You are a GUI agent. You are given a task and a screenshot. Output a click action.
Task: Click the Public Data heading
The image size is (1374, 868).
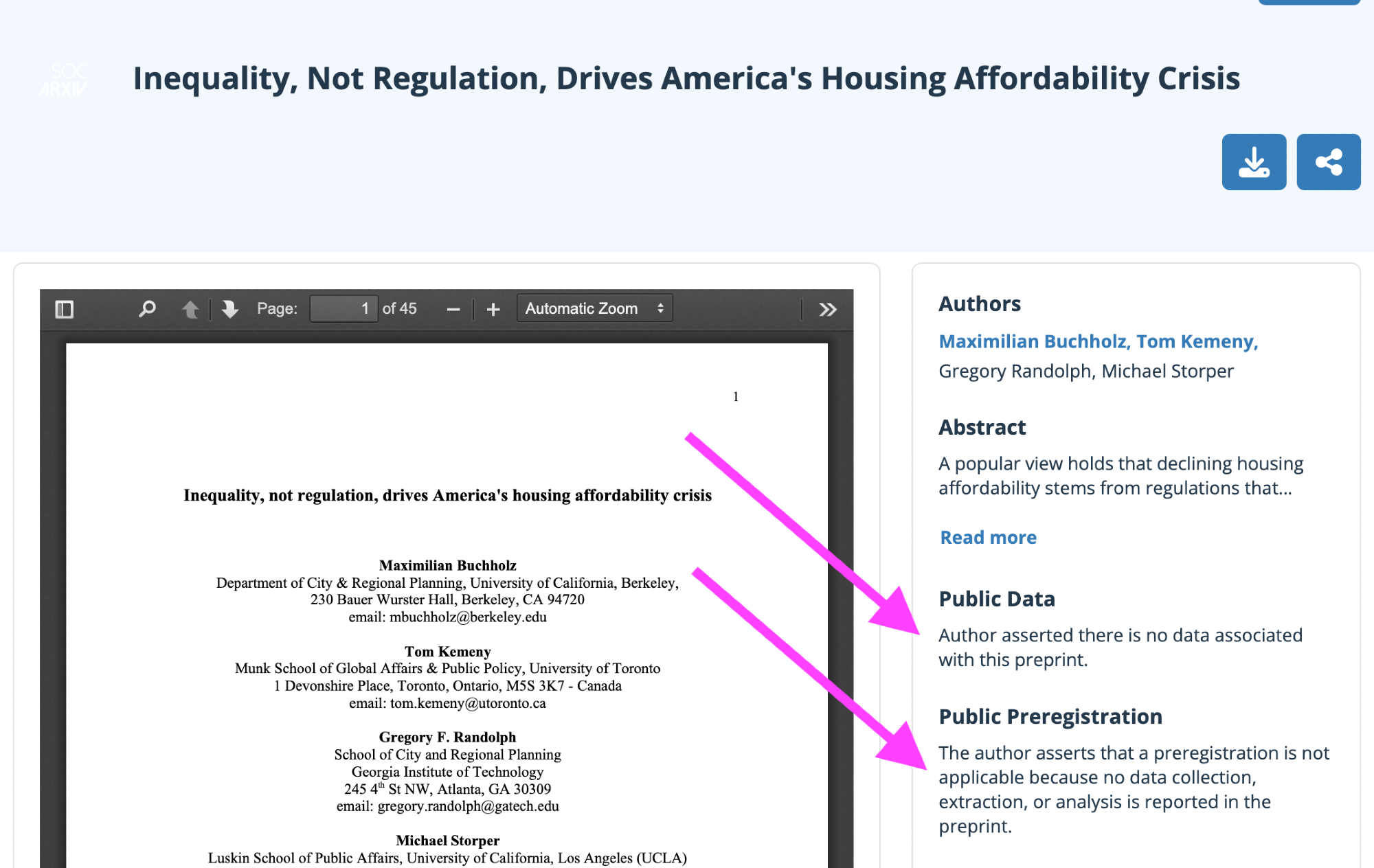coord(996,599)
